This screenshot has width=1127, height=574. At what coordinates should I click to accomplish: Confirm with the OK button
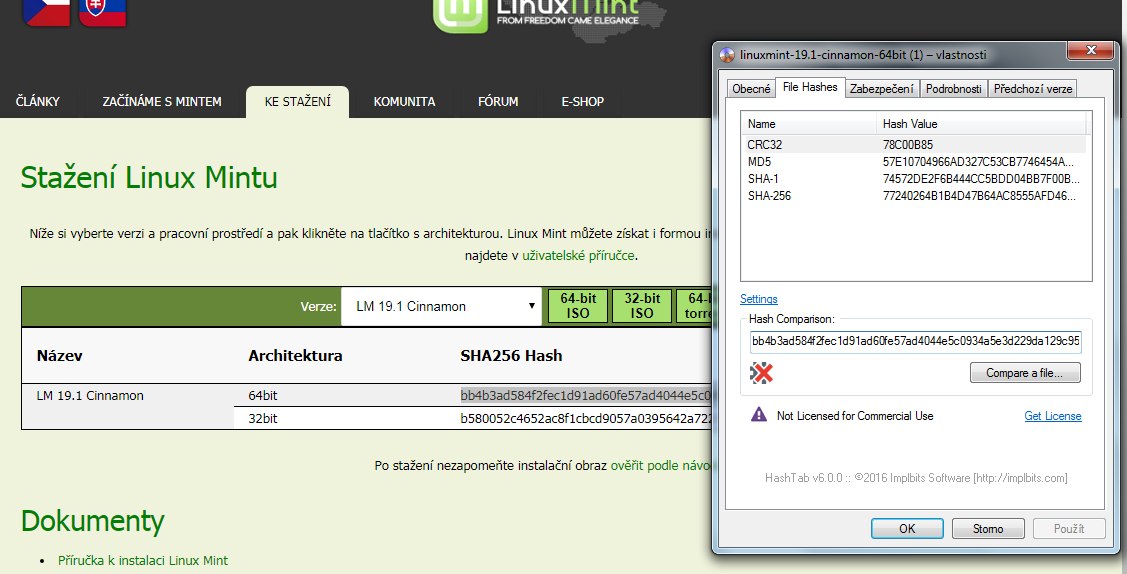(907, 529)
